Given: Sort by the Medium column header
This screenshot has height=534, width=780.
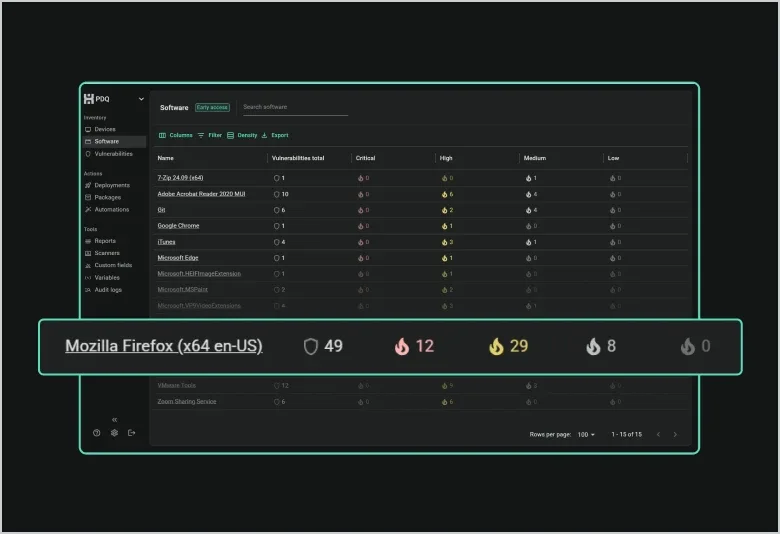Looking at the screenshot, I should coord(535,158).
